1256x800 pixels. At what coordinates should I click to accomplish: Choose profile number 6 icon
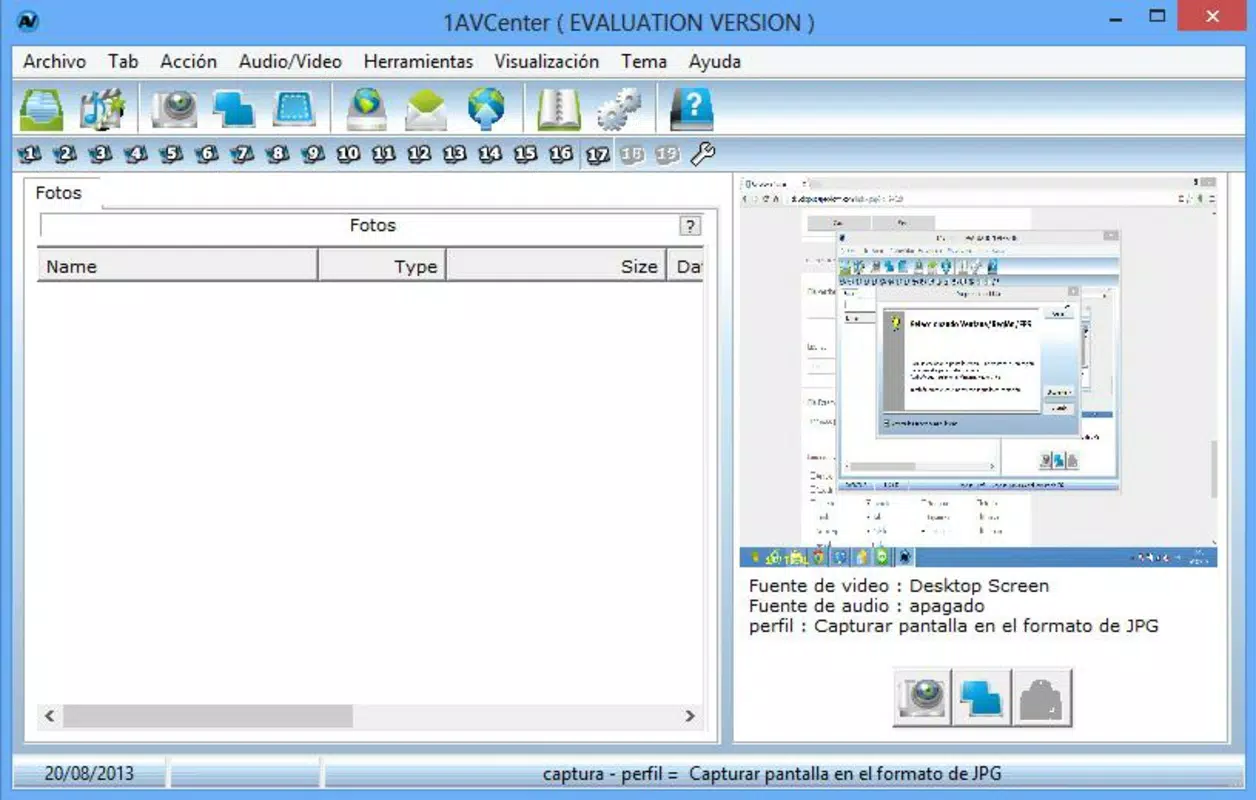click(207, 154)
